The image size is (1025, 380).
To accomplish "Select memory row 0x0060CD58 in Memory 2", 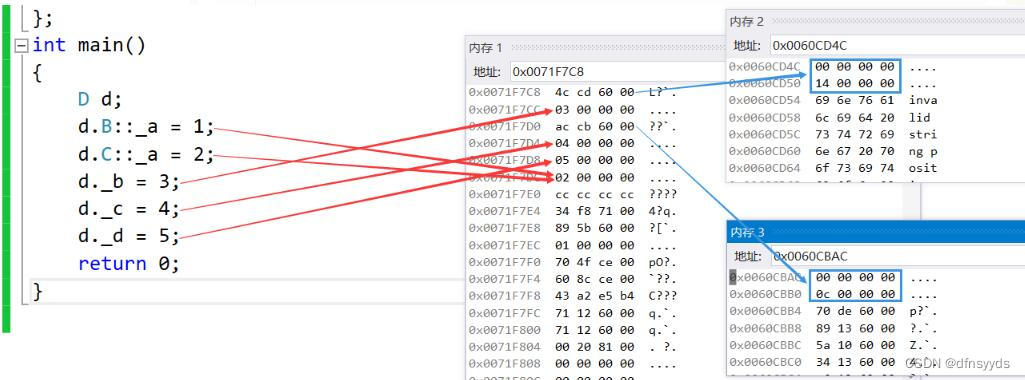I will [833, 117].
